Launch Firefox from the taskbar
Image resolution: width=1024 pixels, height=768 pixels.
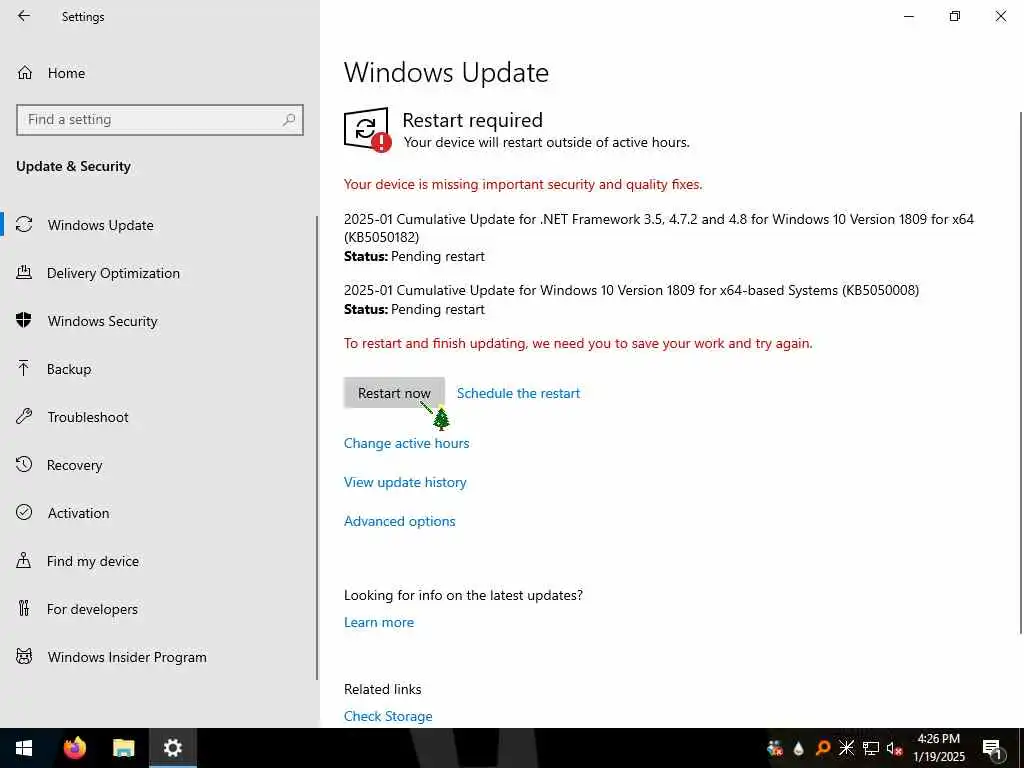[x=74, y=748]
